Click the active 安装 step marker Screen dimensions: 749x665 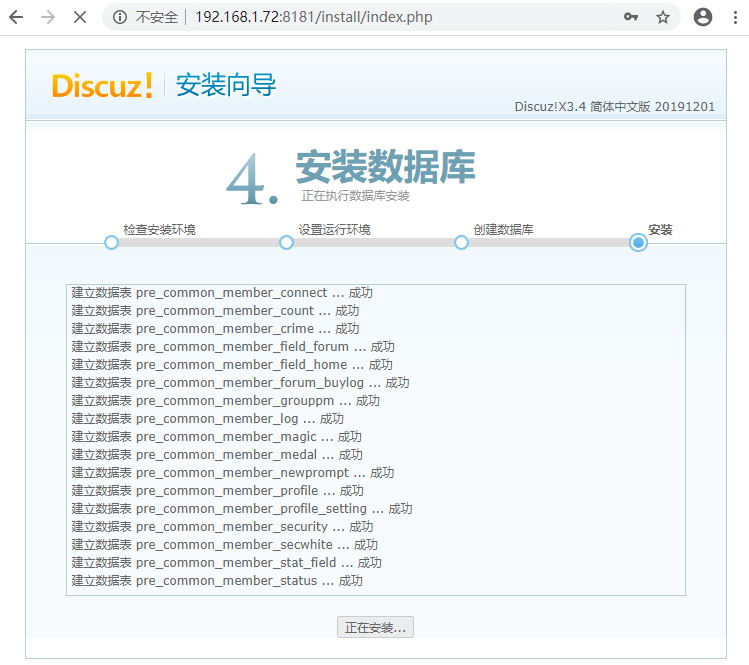point(638,242)
